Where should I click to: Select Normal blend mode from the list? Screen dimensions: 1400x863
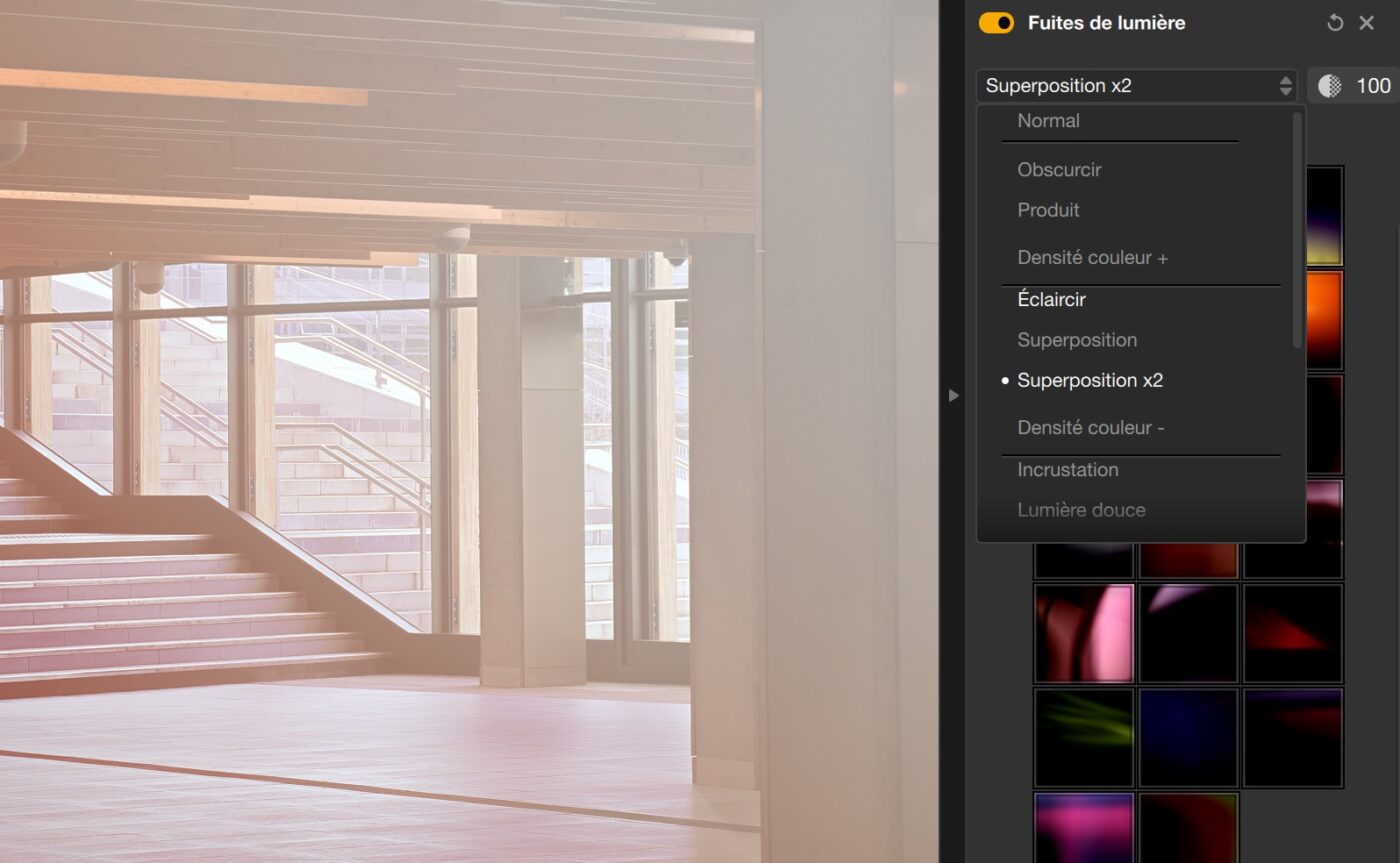[x=1048, y=121]
